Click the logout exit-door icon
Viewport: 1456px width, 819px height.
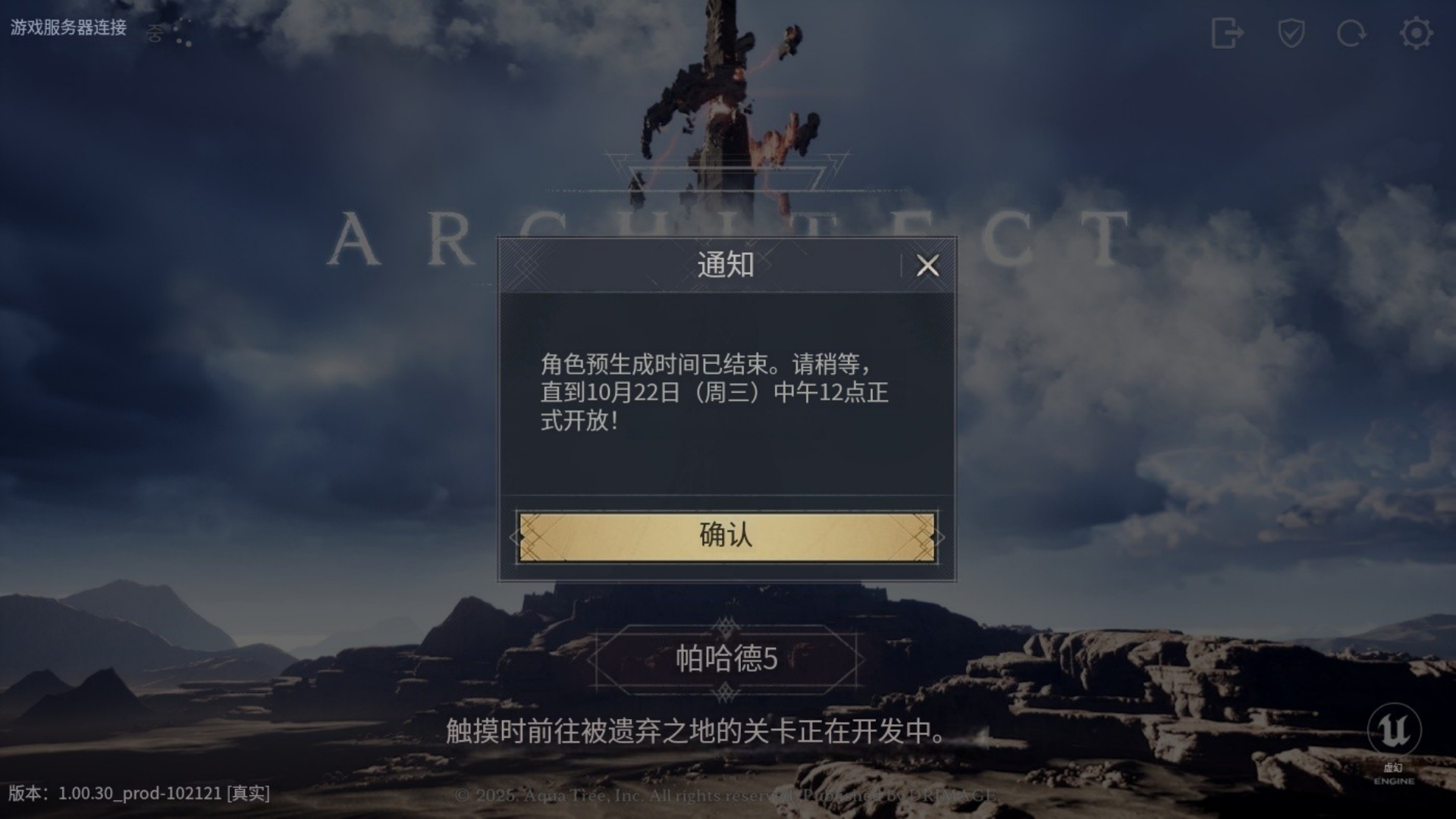tap(1227, 33)
